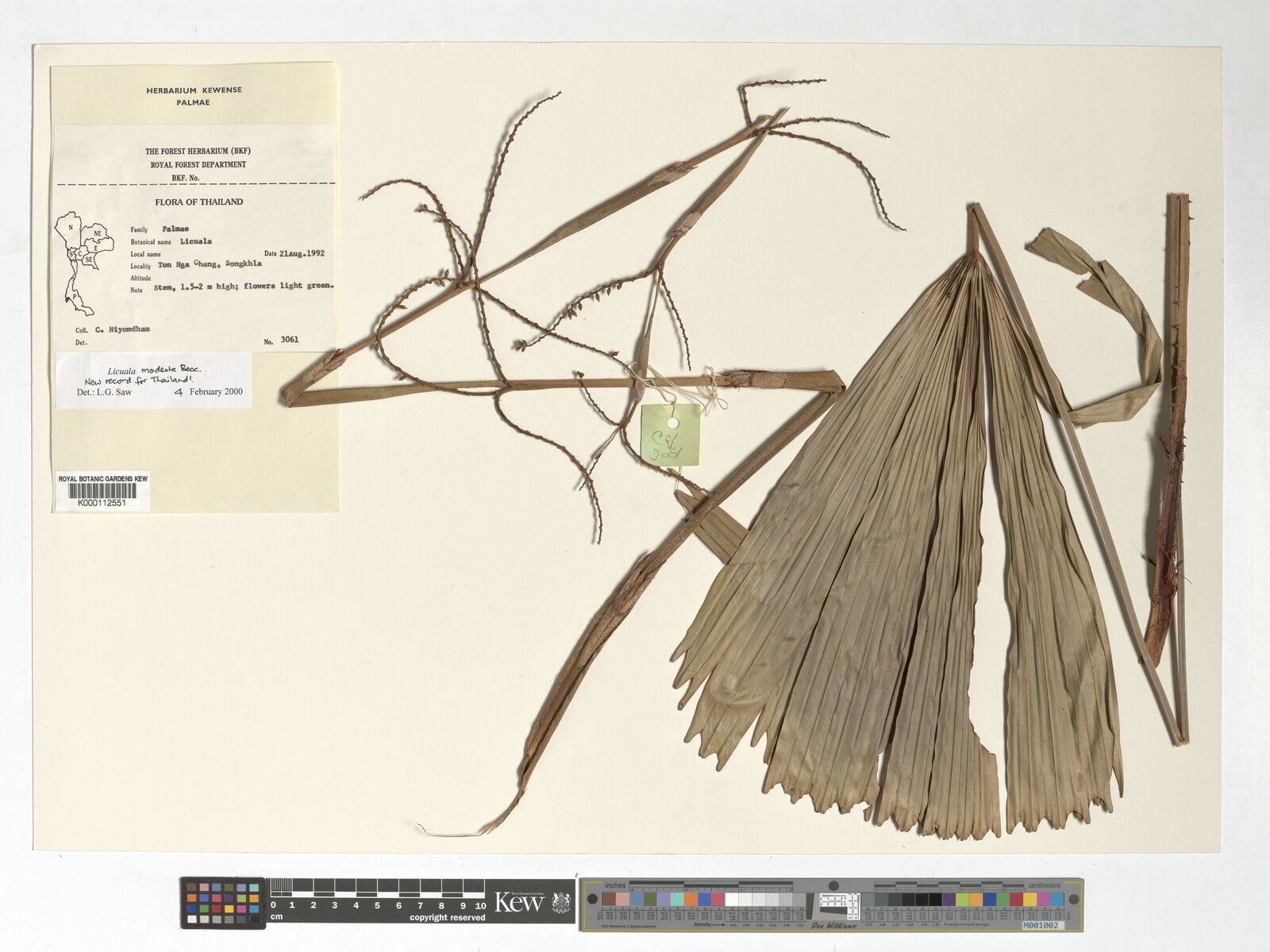Viewport: 1270px width, 952px height.
Task: Click the 'Don Williams' signature on strip
Action: tap(833, 926)
